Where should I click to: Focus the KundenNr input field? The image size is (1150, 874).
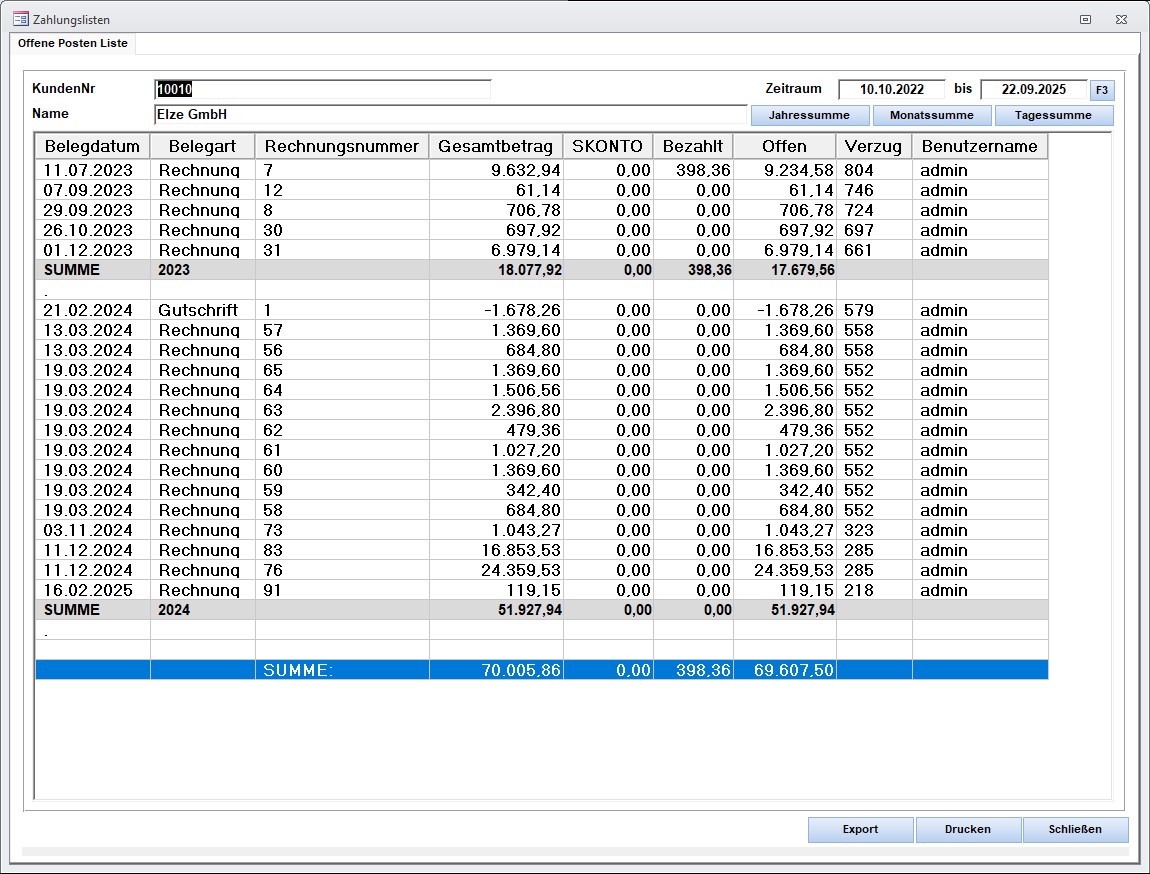point(322,89)
